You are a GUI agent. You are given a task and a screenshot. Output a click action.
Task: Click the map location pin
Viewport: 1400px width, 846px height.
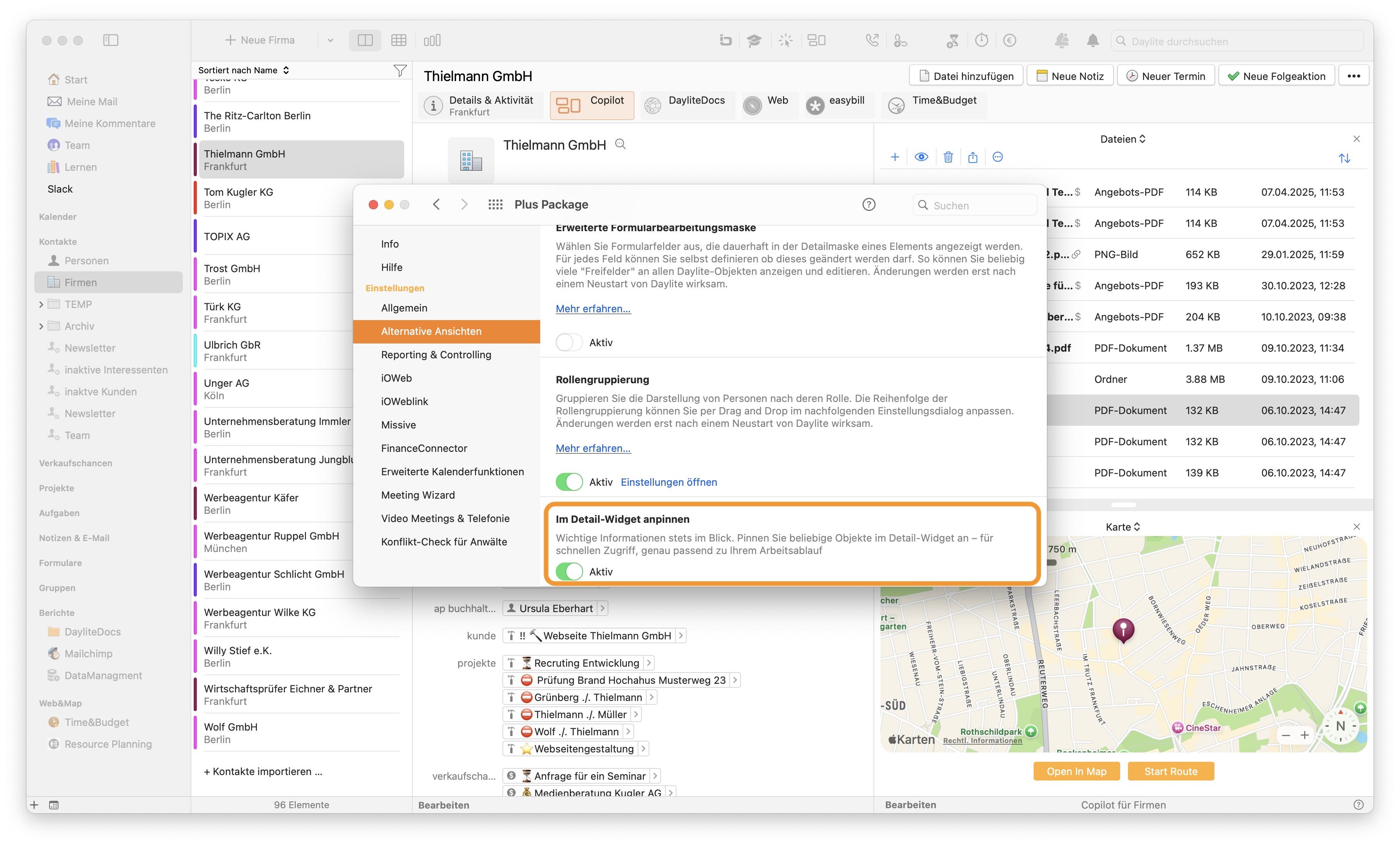click(1123, 631)
